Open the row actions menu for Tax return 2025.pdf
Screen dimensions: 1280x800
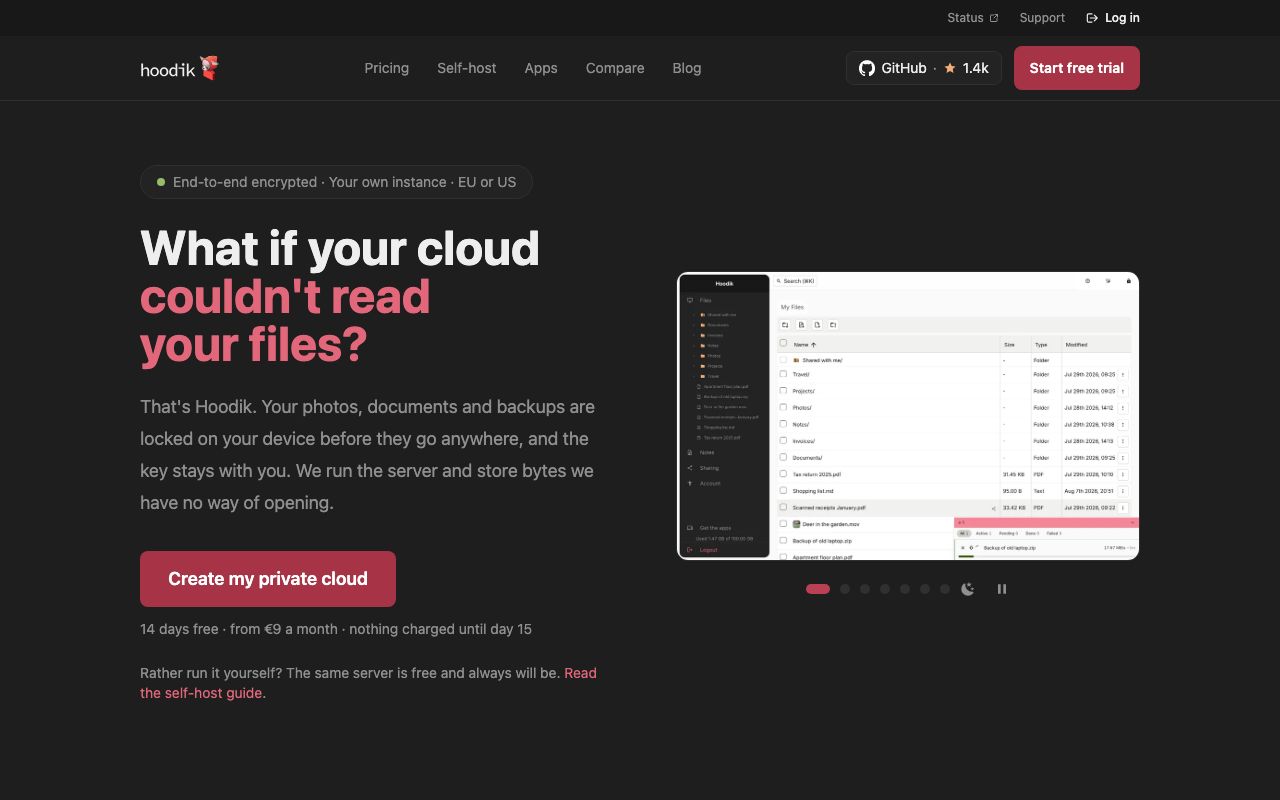(1123, 475)
